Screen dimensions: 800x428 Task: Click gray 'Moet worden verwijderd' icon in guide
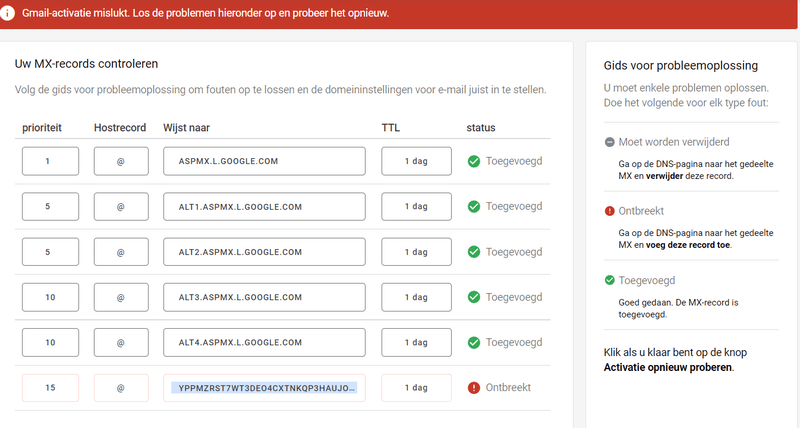(x=610, y=143)
